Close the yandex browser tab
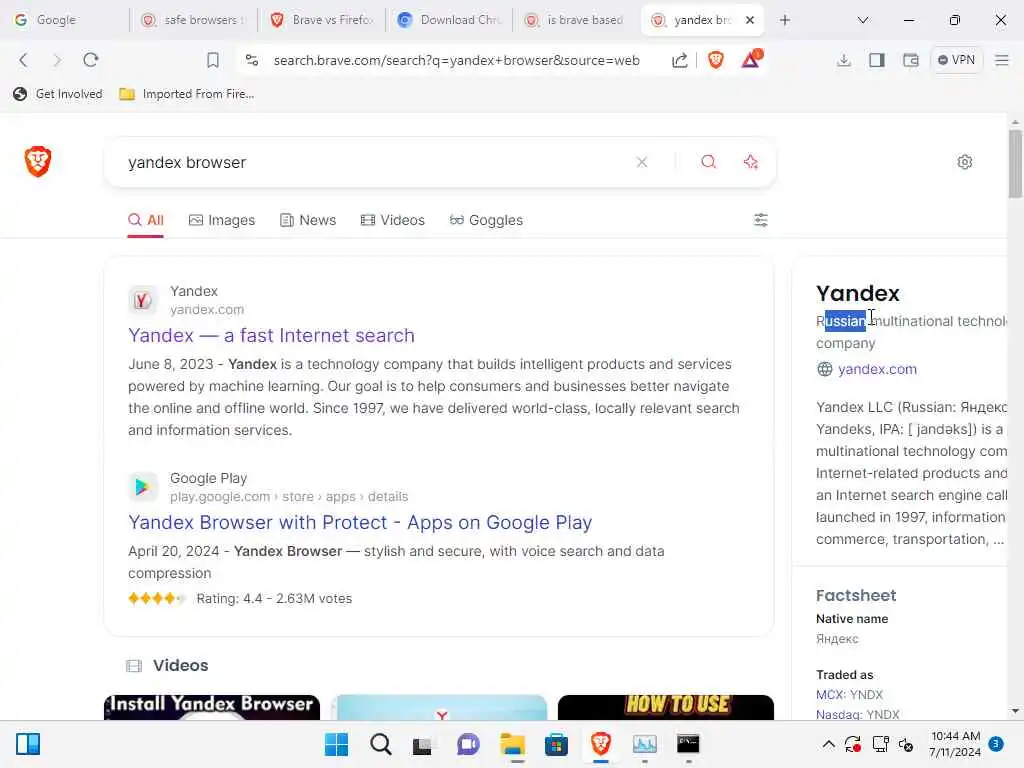Image resolution: width=1024 pixels, height=768 pixels. pos(750,20)
